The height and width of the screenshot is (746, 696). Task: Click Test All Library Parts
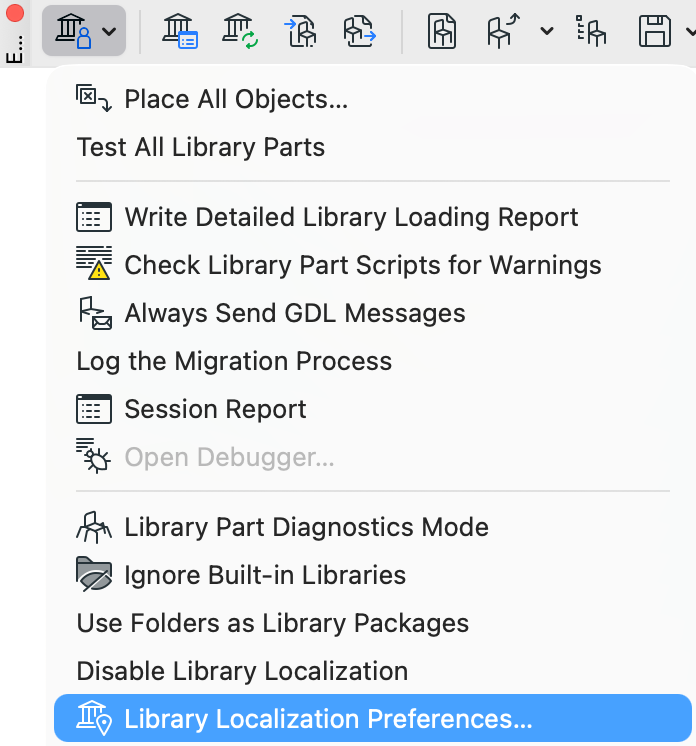(x=201, y=147)
